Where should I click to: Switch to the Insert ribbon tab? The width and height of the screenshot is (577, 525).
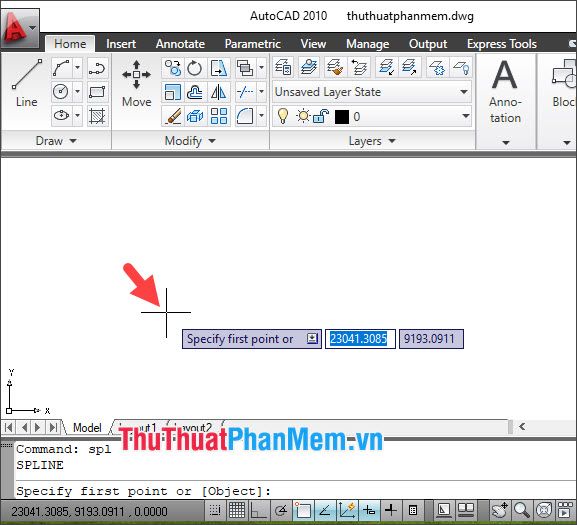click(x=121, y=44)
